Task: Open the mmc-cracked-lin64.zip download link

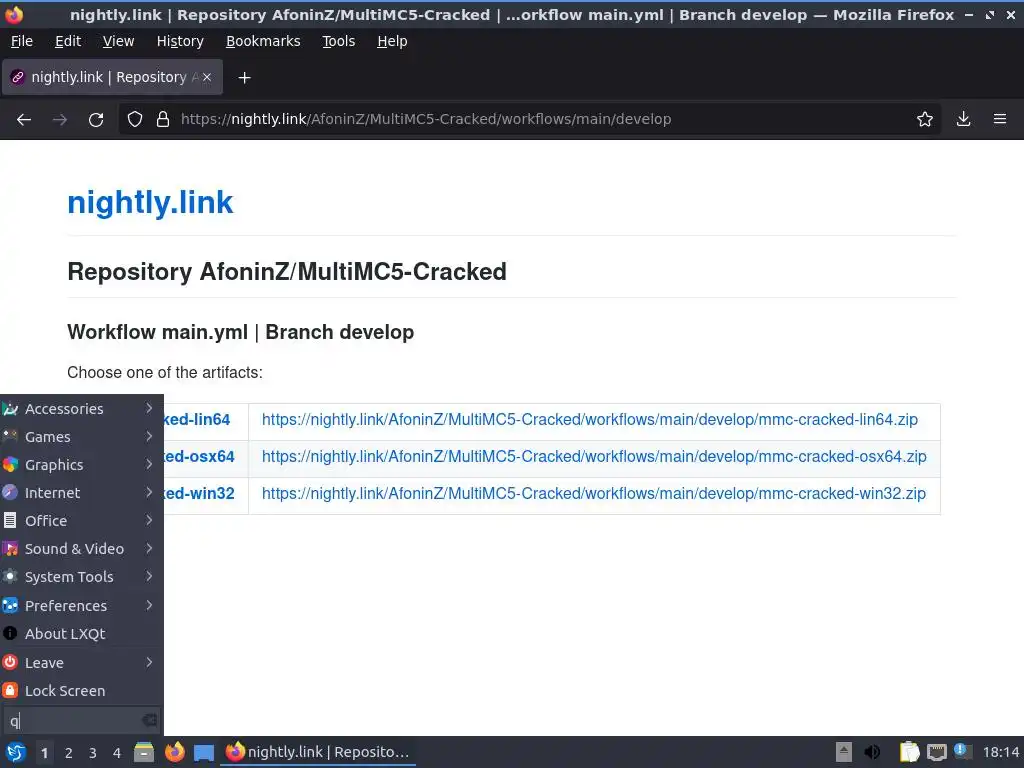Action: click(590, 420)
